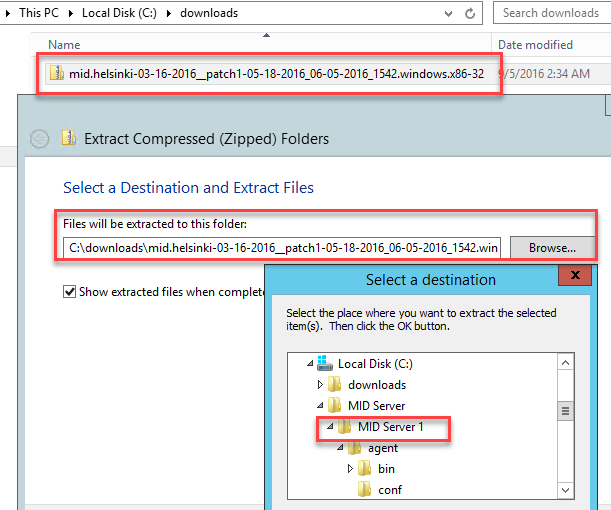Select the conf folder in tree
Image resolution: width=611 pixels, height=510 pixels.
tap(390, 490)
